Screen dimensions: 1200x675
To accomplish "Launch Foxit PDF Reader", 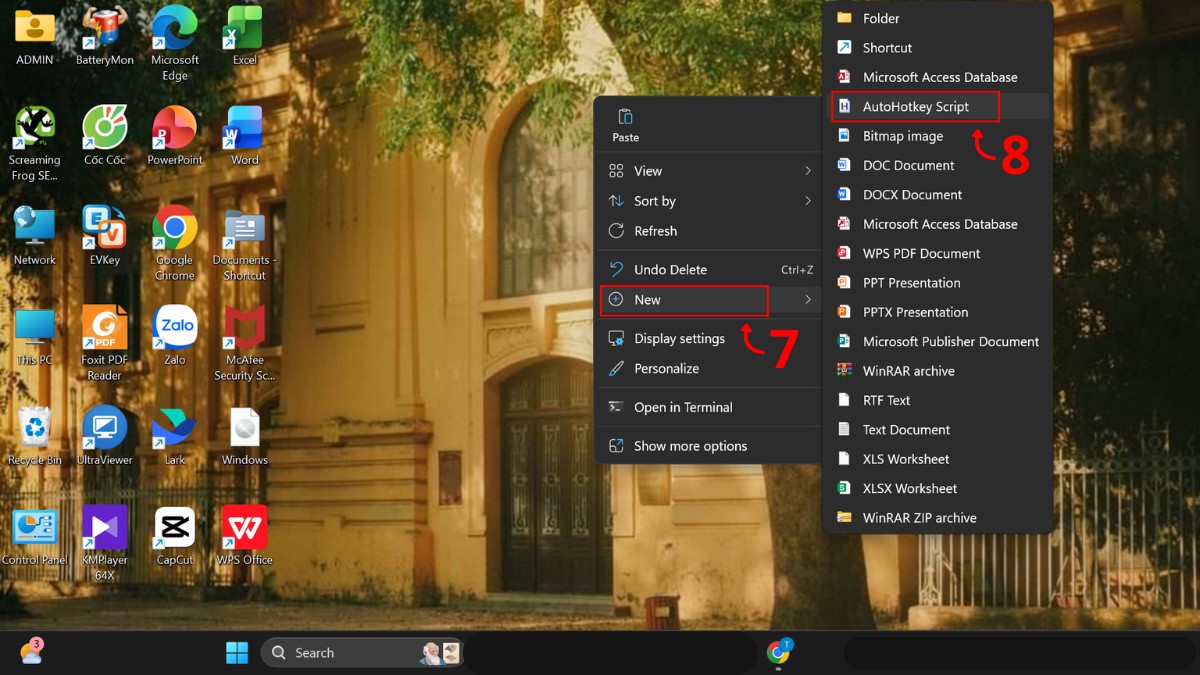I will (x=105, y=330).
